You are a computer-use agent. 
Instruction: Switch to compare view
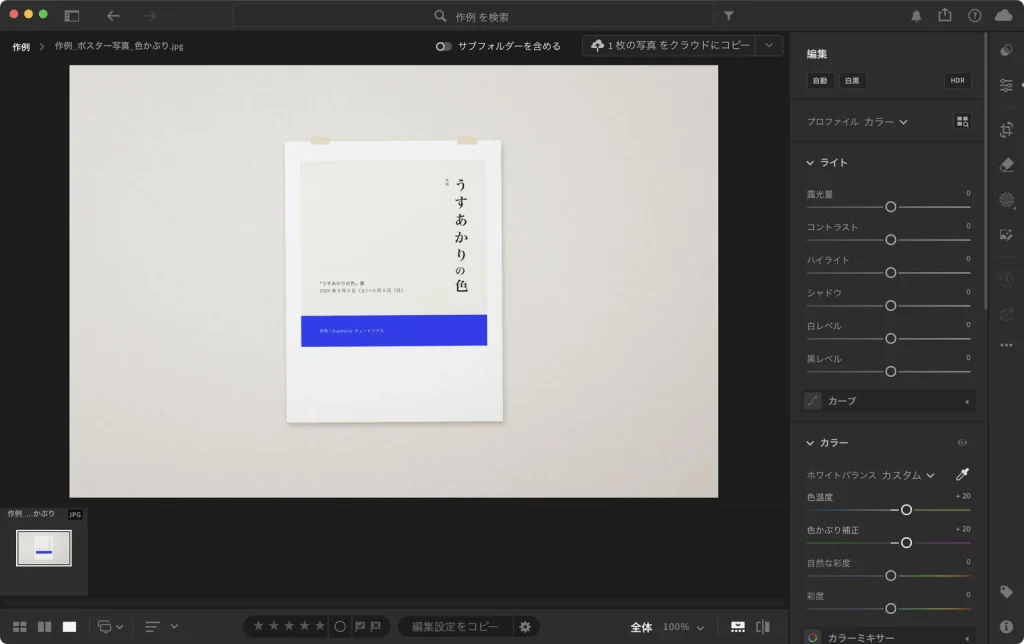pyautogui.click(x=44, y=626)
